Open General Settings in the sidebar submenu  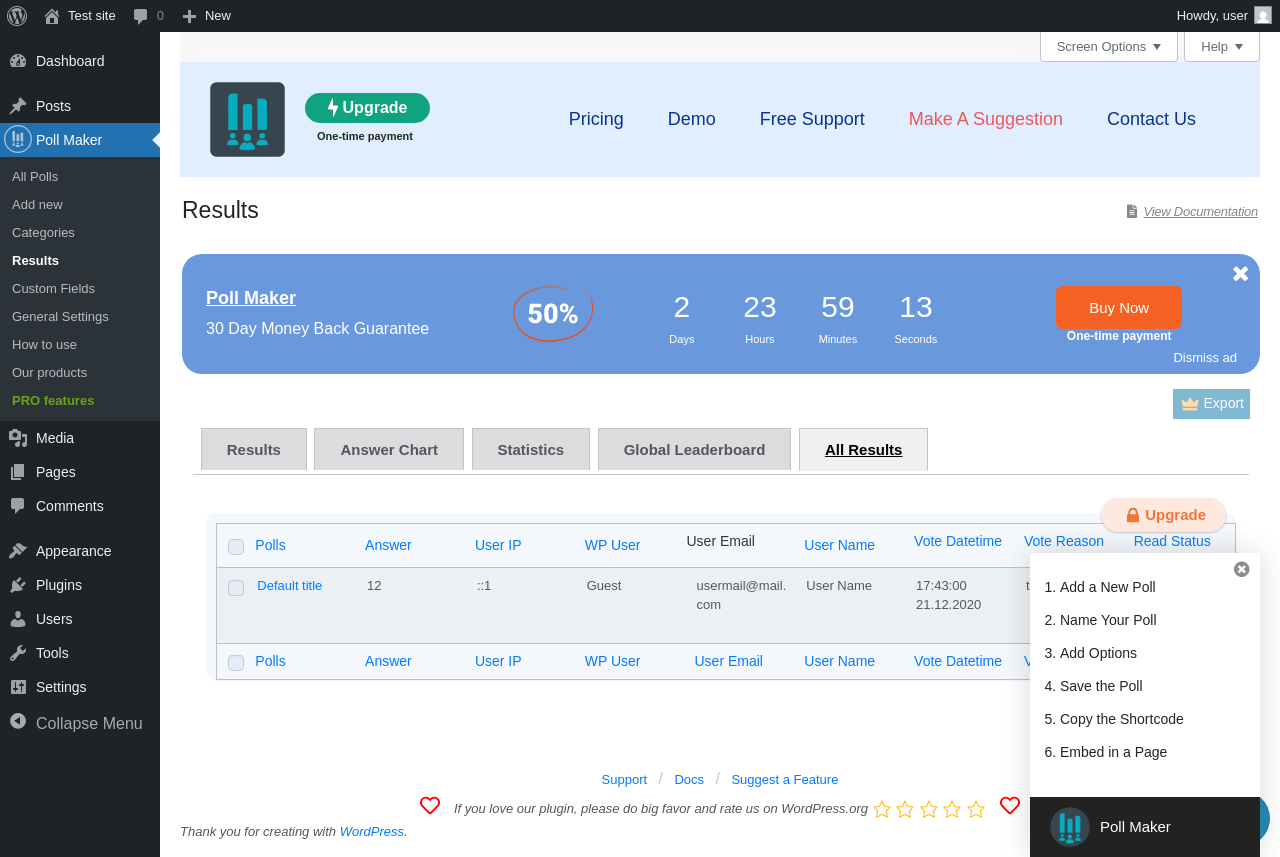(60, 317)
